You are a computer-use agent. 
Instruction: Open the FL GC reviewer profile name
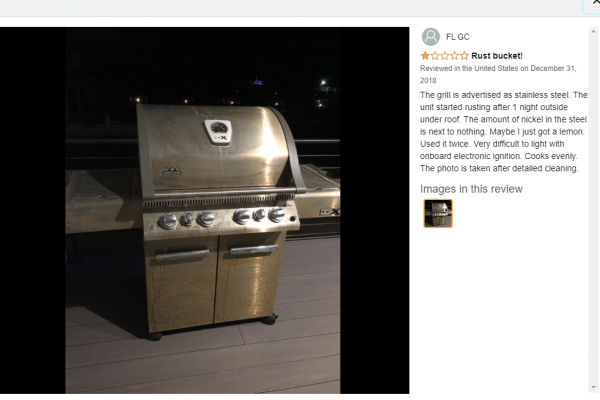click(x=458, y=37)
